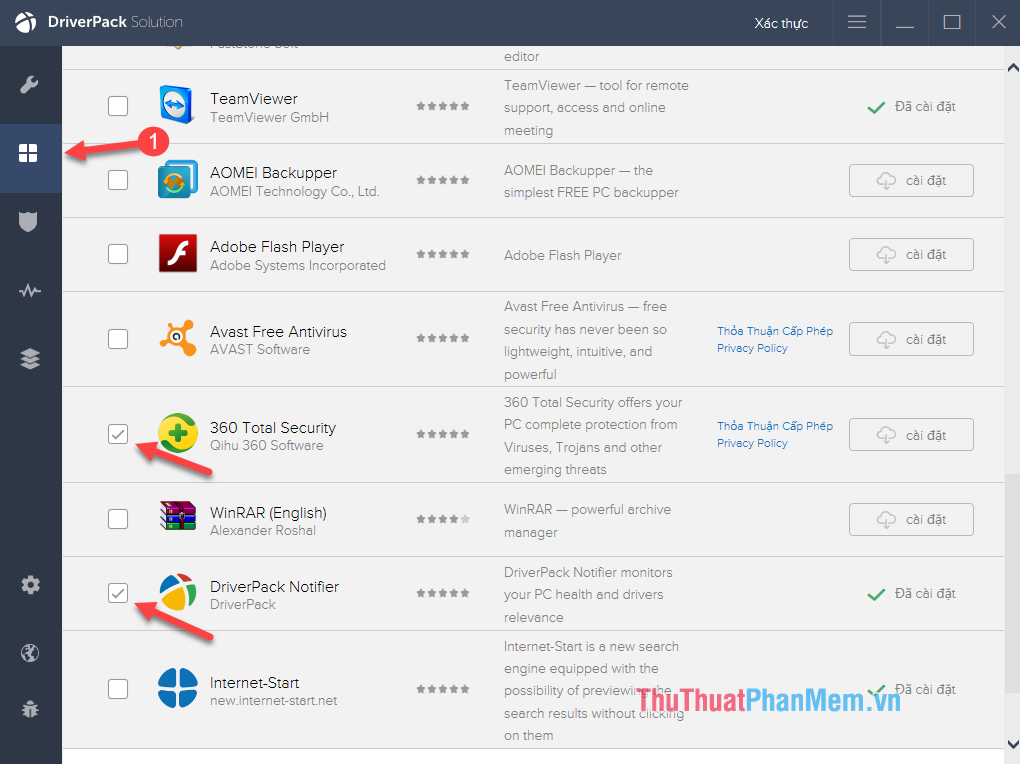Viewport: 1020px width, 764px height.
Task: Click the WinRAR books icon
Action: [177, 519]
